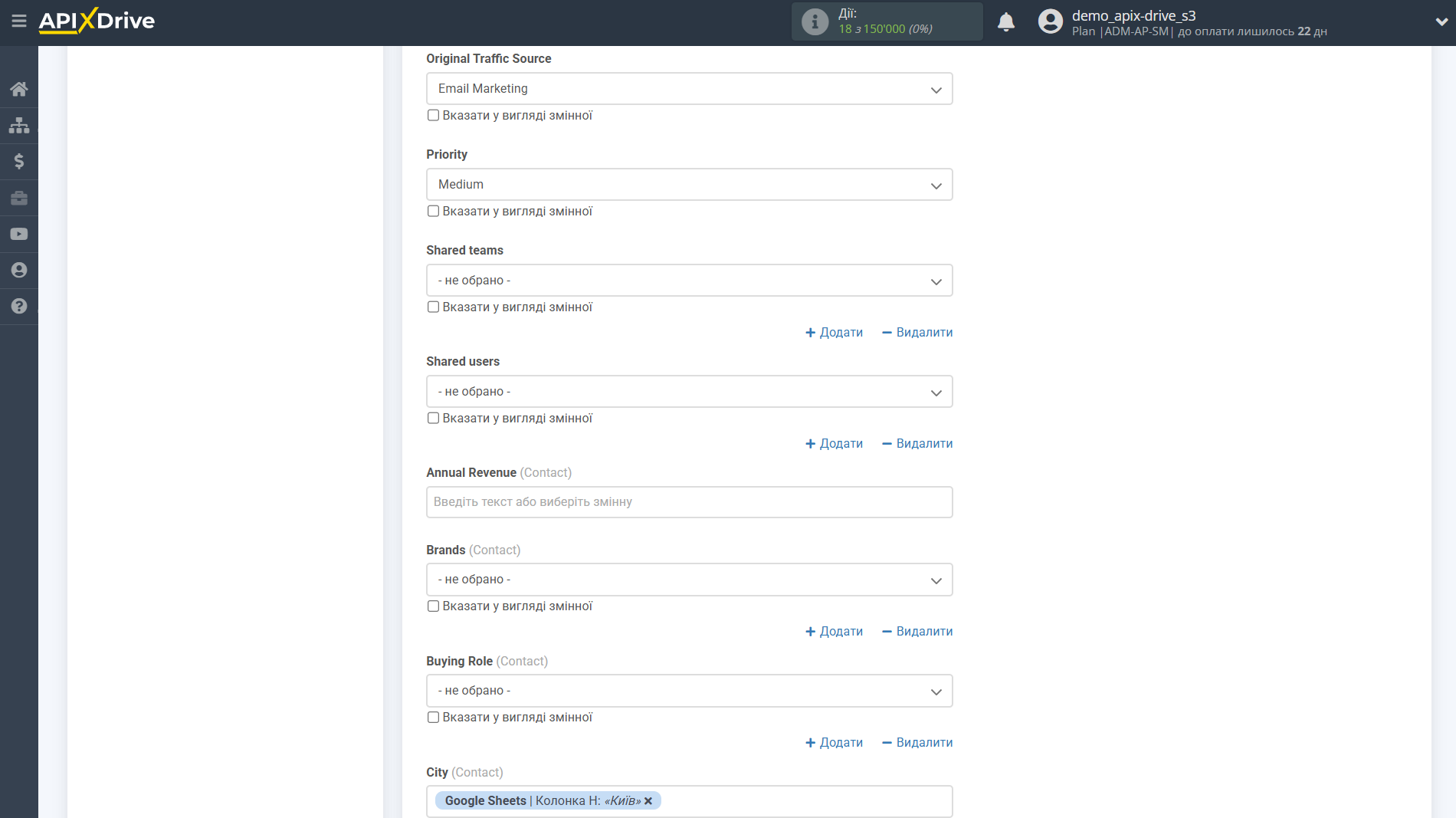Open the Original Traffic Source dropdown

point(689,89)
